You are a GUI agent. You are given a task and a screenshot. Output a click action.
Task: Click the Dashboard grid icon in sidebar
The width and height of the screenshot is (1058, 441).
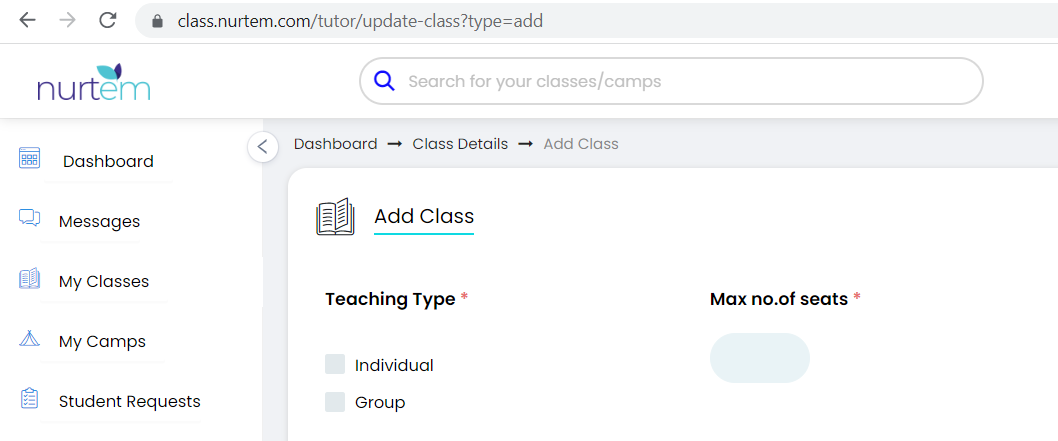[29, 159]
